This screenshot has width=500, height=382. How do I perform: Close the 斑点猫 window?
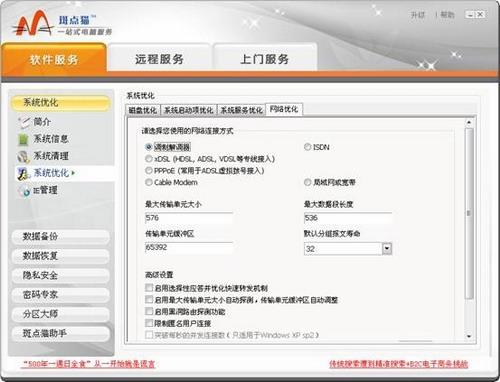click(480, 14)
